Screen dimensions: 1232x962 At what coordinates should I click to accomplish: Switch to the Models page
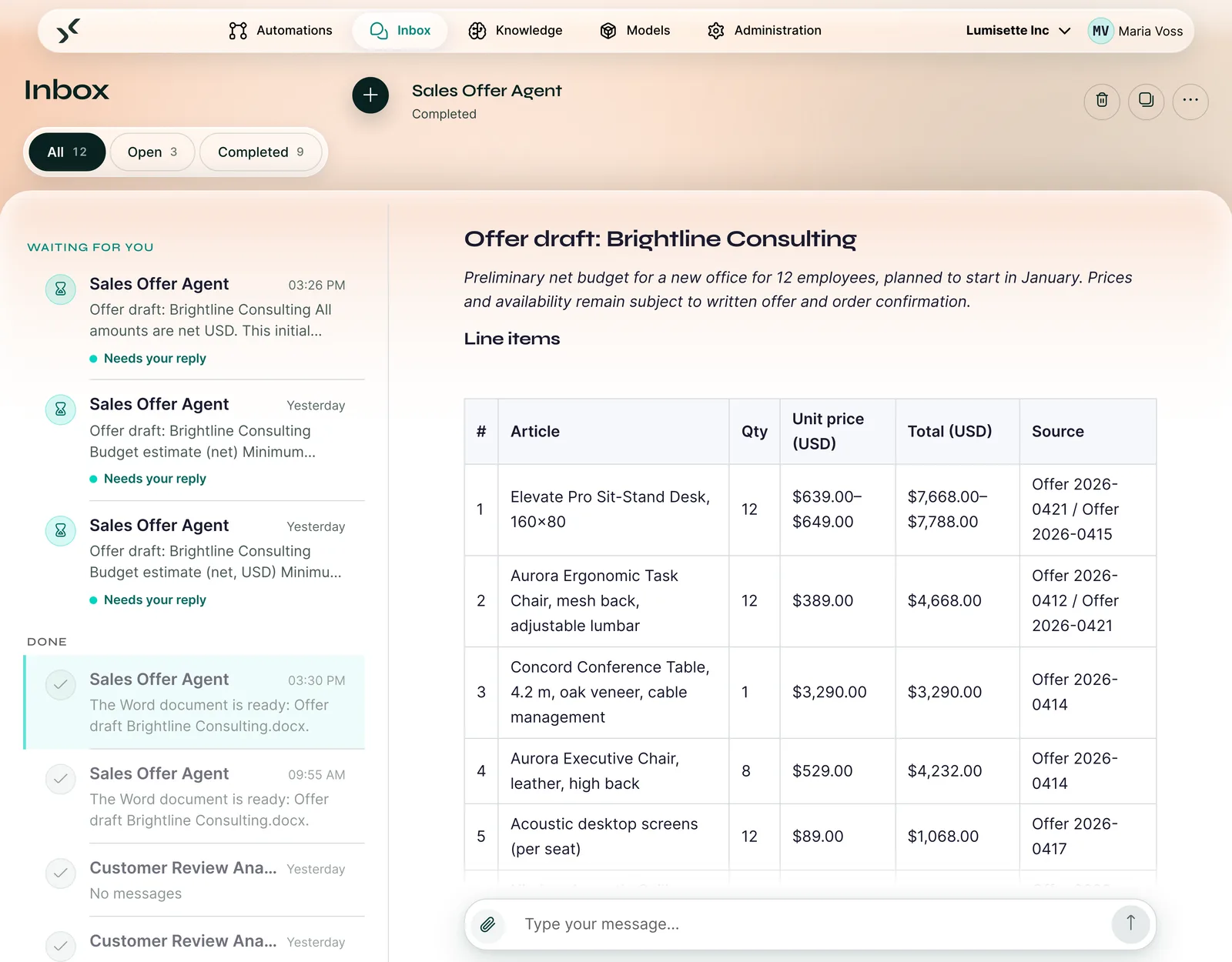[x=635, y=31]
